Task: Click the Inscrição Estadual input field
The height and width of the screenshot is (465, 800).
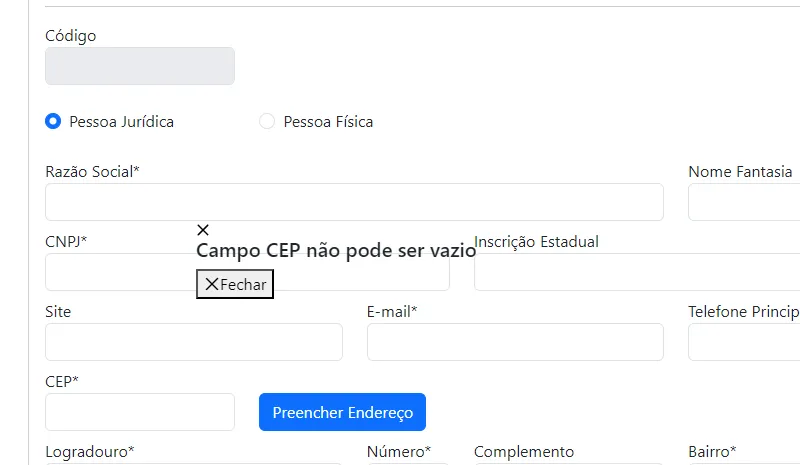Action: (x=637, y=272)
